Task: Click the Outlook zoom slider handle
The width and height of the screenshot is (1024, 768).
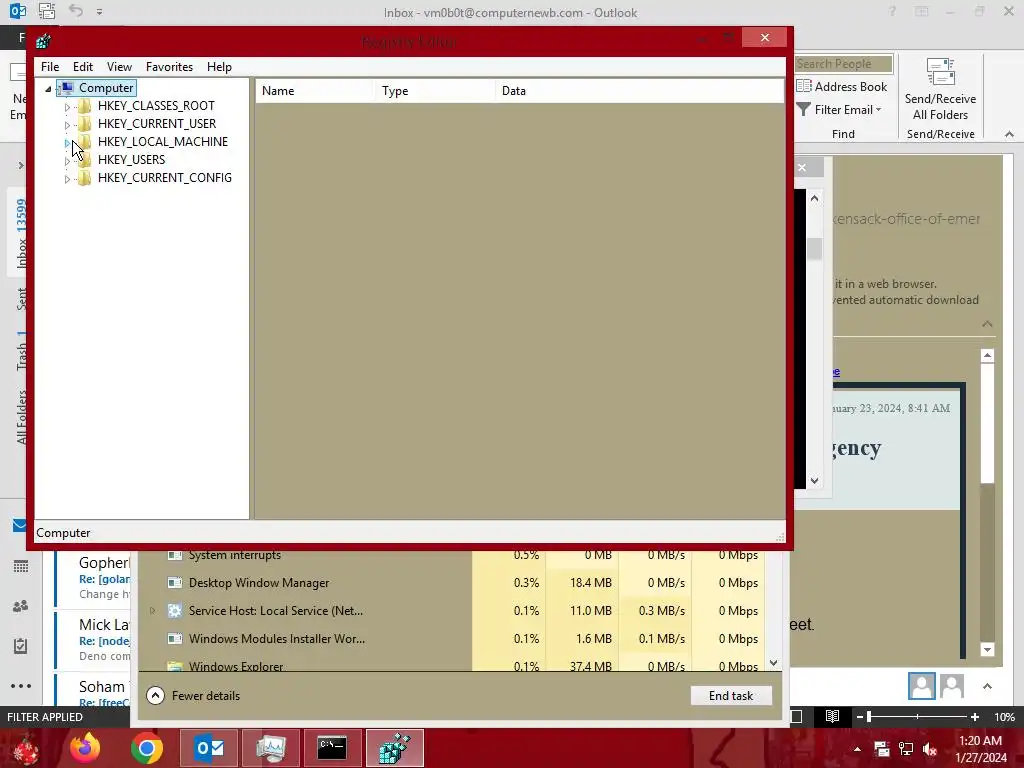Action: (869, 717)
